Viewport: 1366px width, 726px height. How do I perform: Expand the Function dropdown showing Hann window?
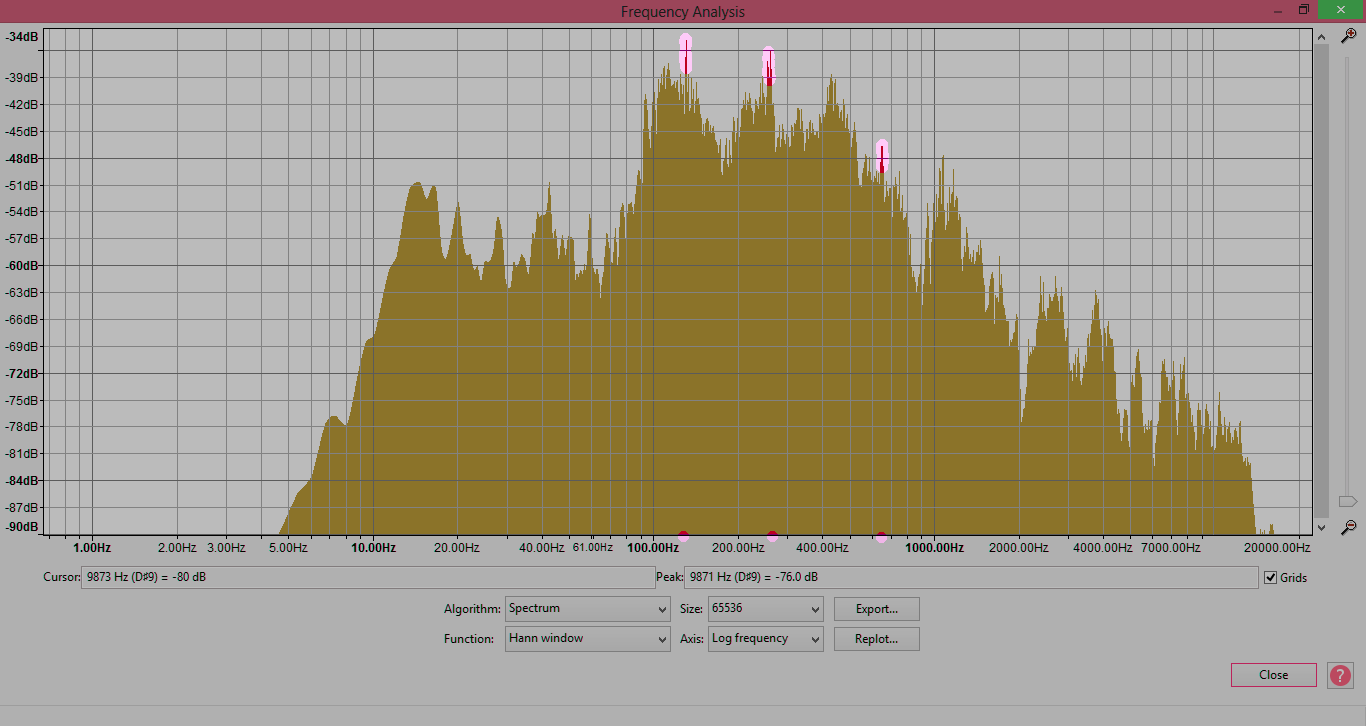pos(587,639)
